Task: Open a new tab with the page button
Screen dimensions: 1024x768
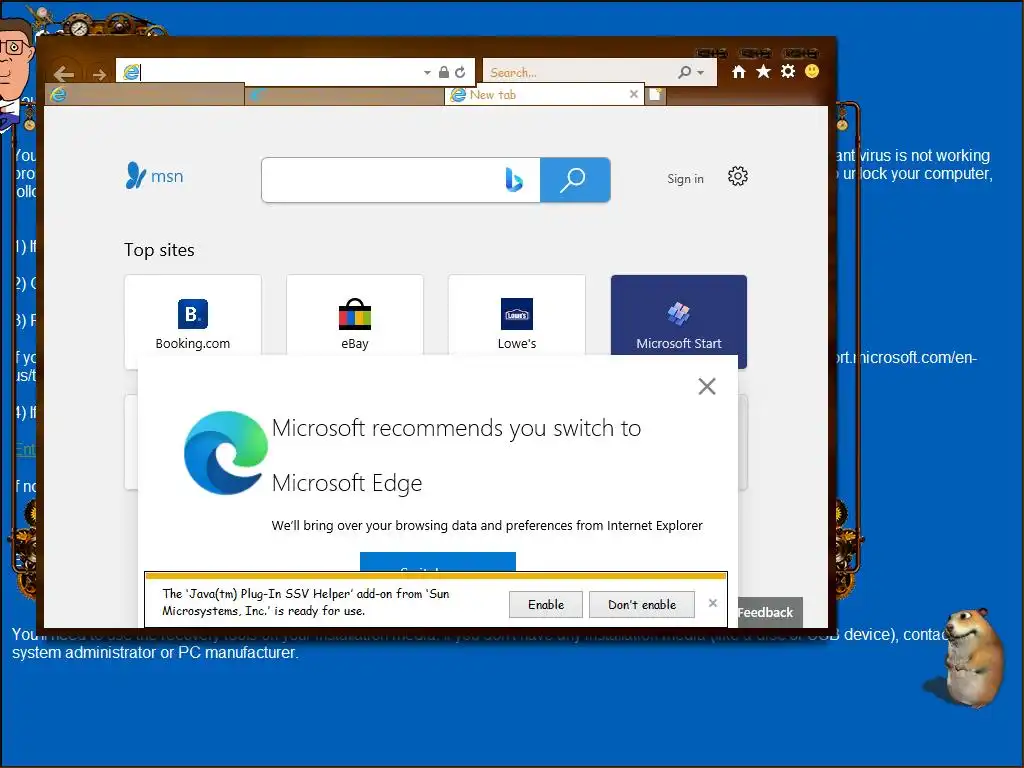Action: 656,95
